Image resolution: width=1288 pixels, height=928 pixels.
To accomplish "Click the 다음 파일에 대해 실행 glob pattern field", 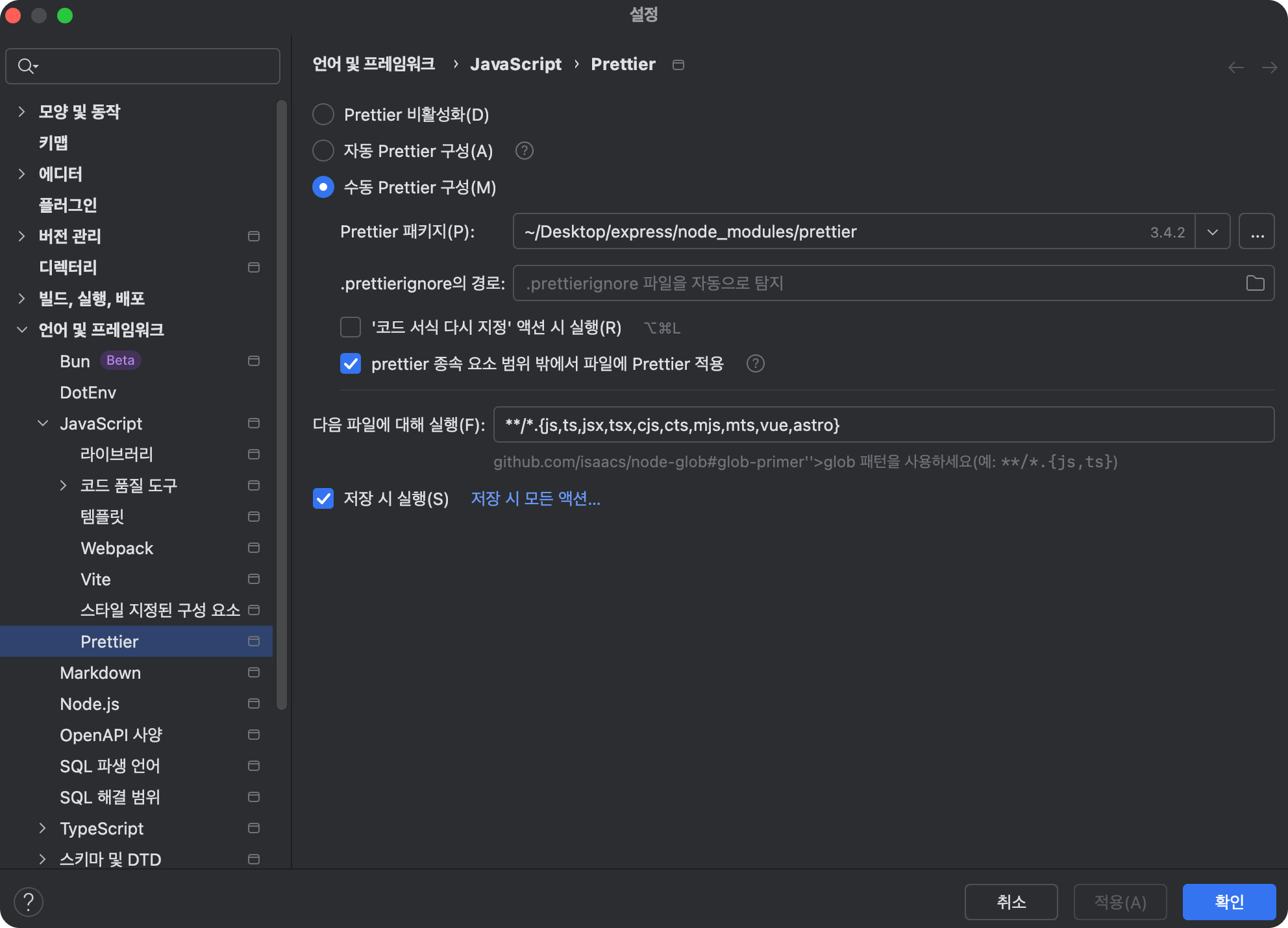I will (883, 425).
